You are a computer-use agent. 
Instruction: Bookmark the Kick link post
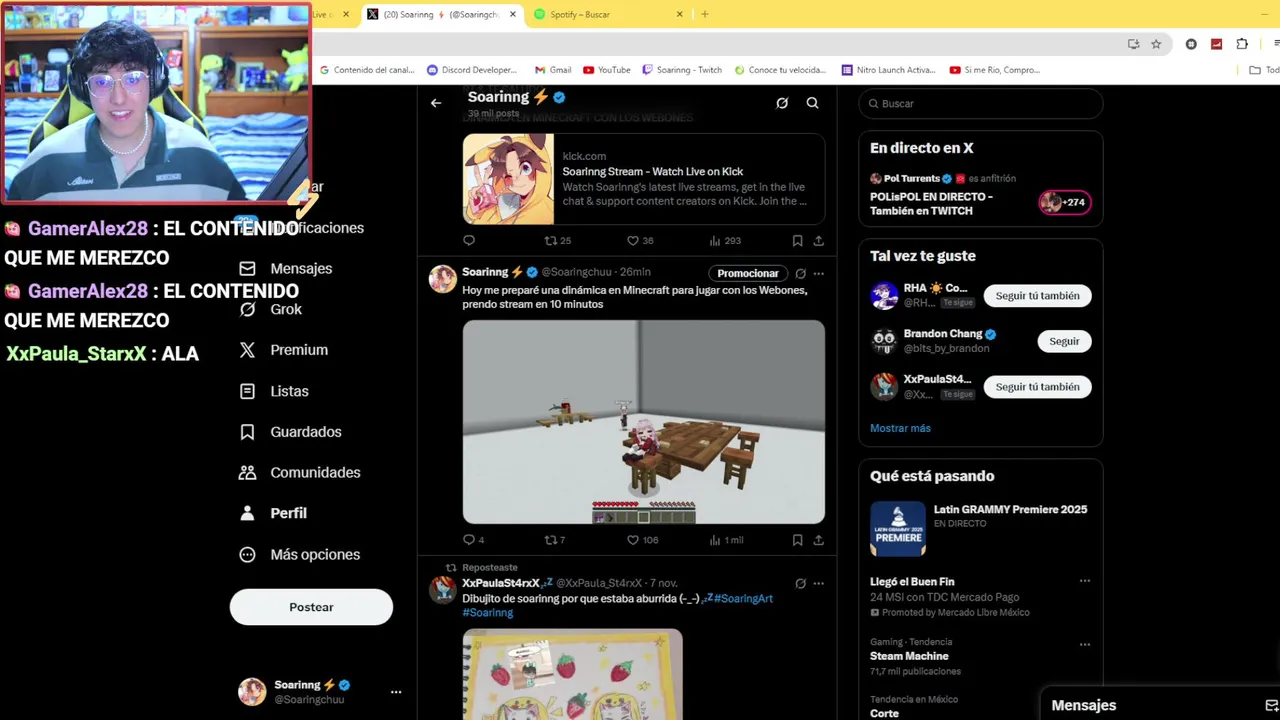click(797, 240)
